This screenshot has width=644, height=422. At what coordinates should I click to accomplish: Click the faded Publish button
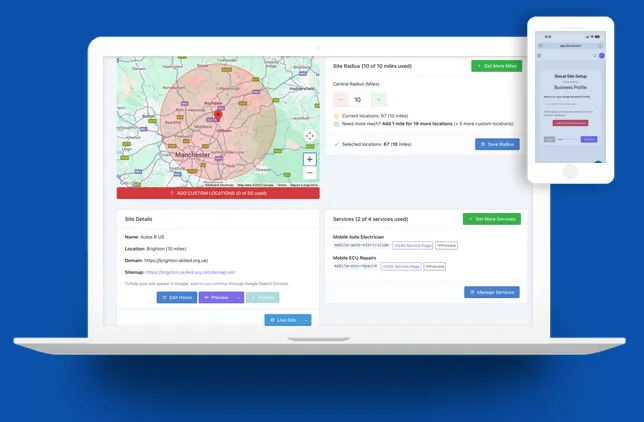[x=263, y=297]
